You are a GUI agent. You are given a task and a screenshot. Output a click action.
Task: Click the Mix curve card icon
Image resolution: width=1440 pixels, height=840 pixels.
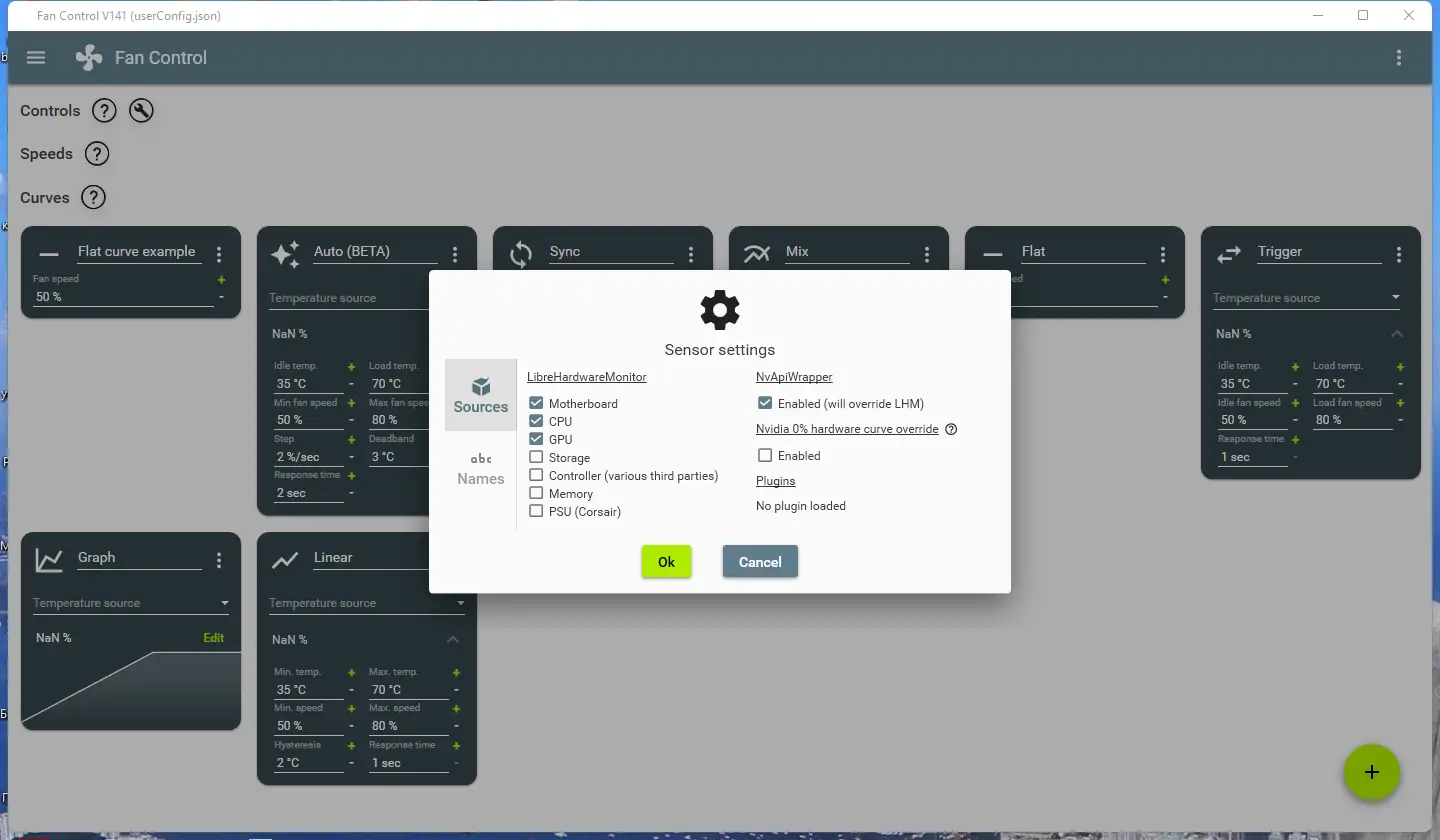click(x=757, y=255)
